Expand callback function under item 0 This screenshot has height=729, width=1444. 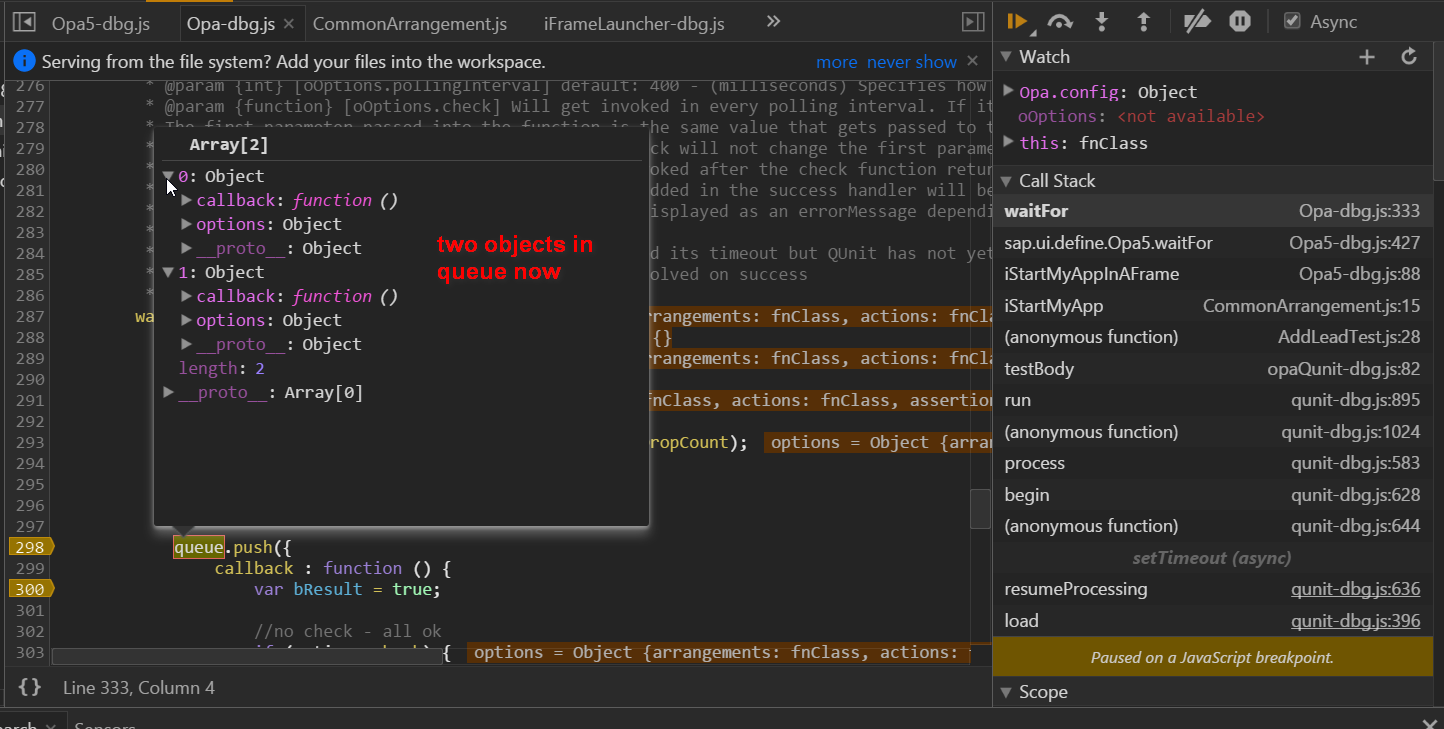[x=187, y=200]
